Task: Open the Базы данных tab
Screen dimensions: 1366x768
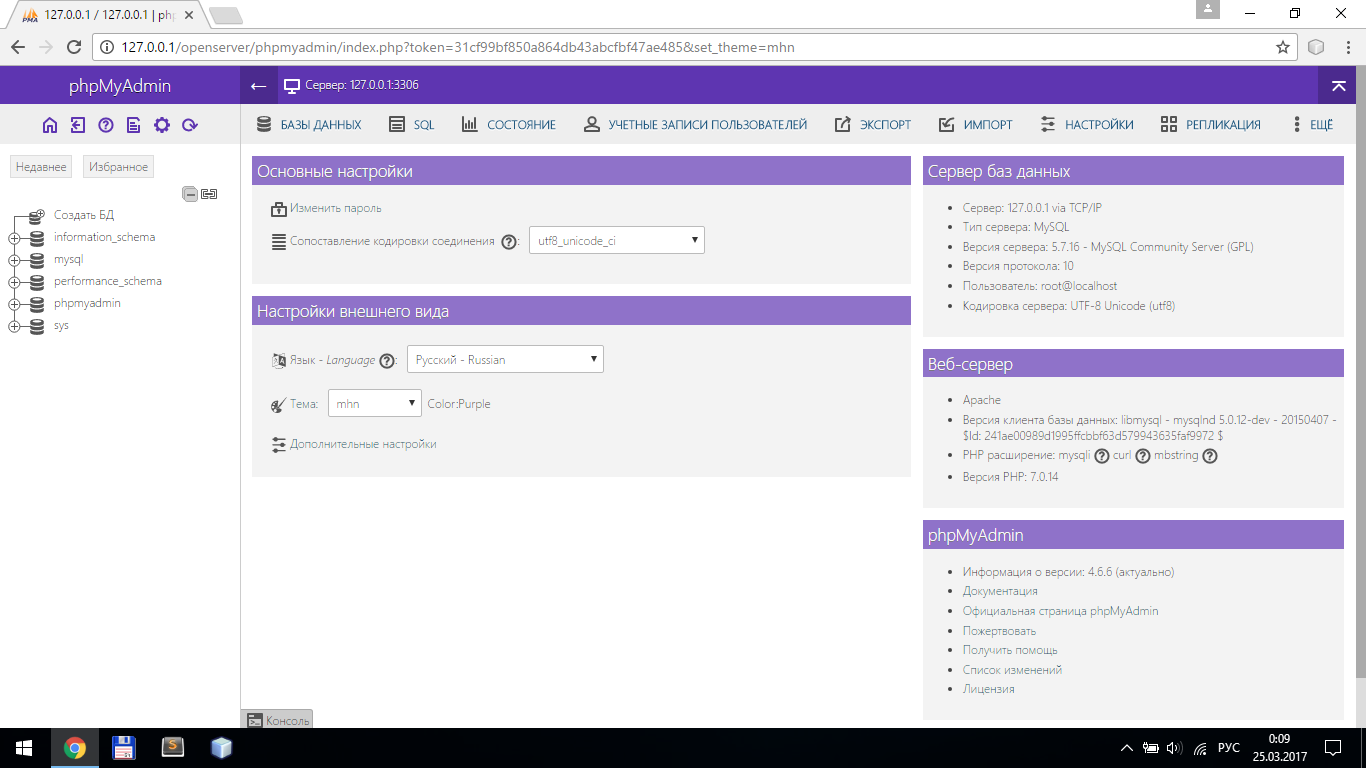Action: (309, 125)
